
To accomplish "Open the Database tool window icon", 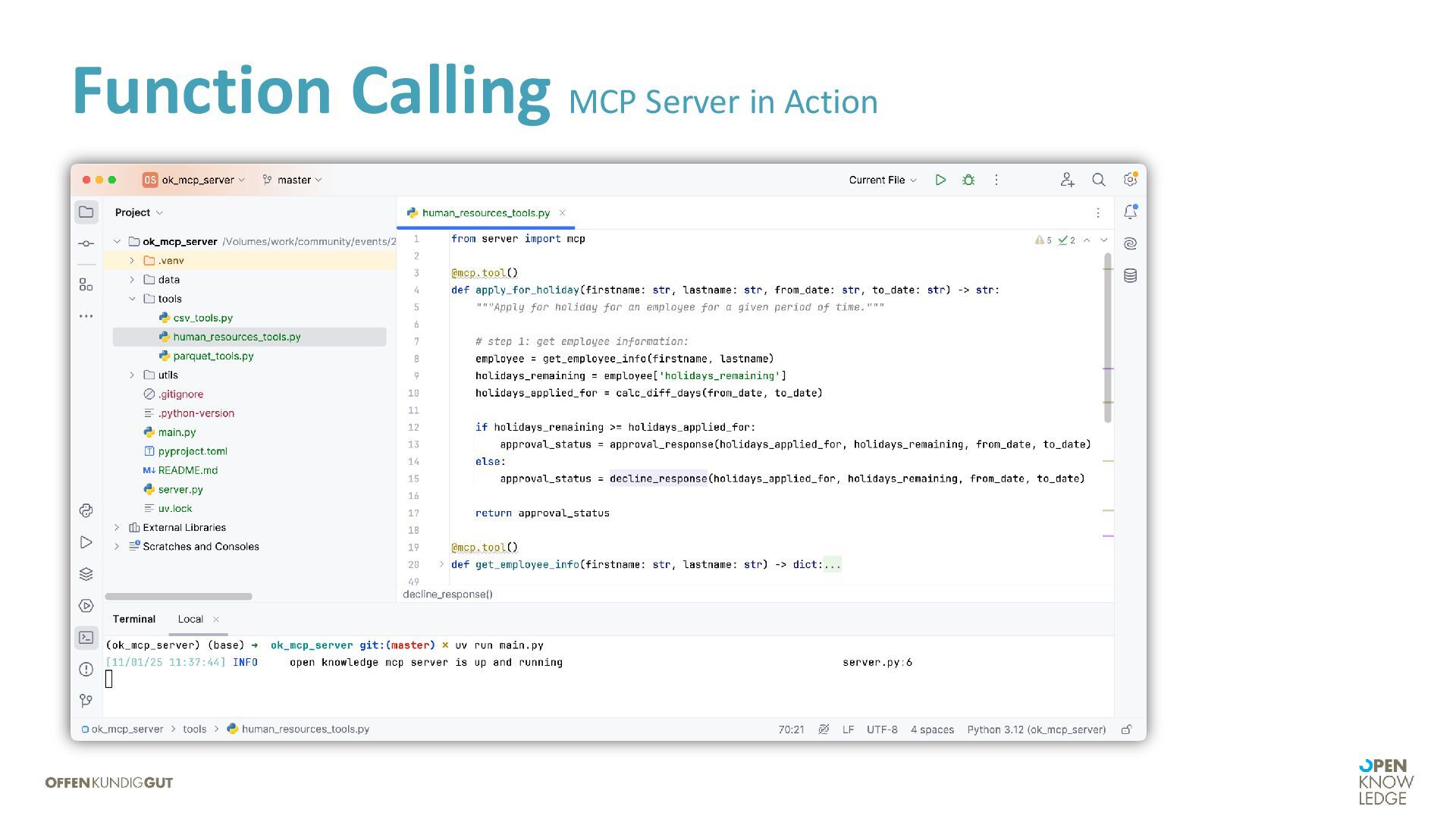I will [x=1130, y=275].
